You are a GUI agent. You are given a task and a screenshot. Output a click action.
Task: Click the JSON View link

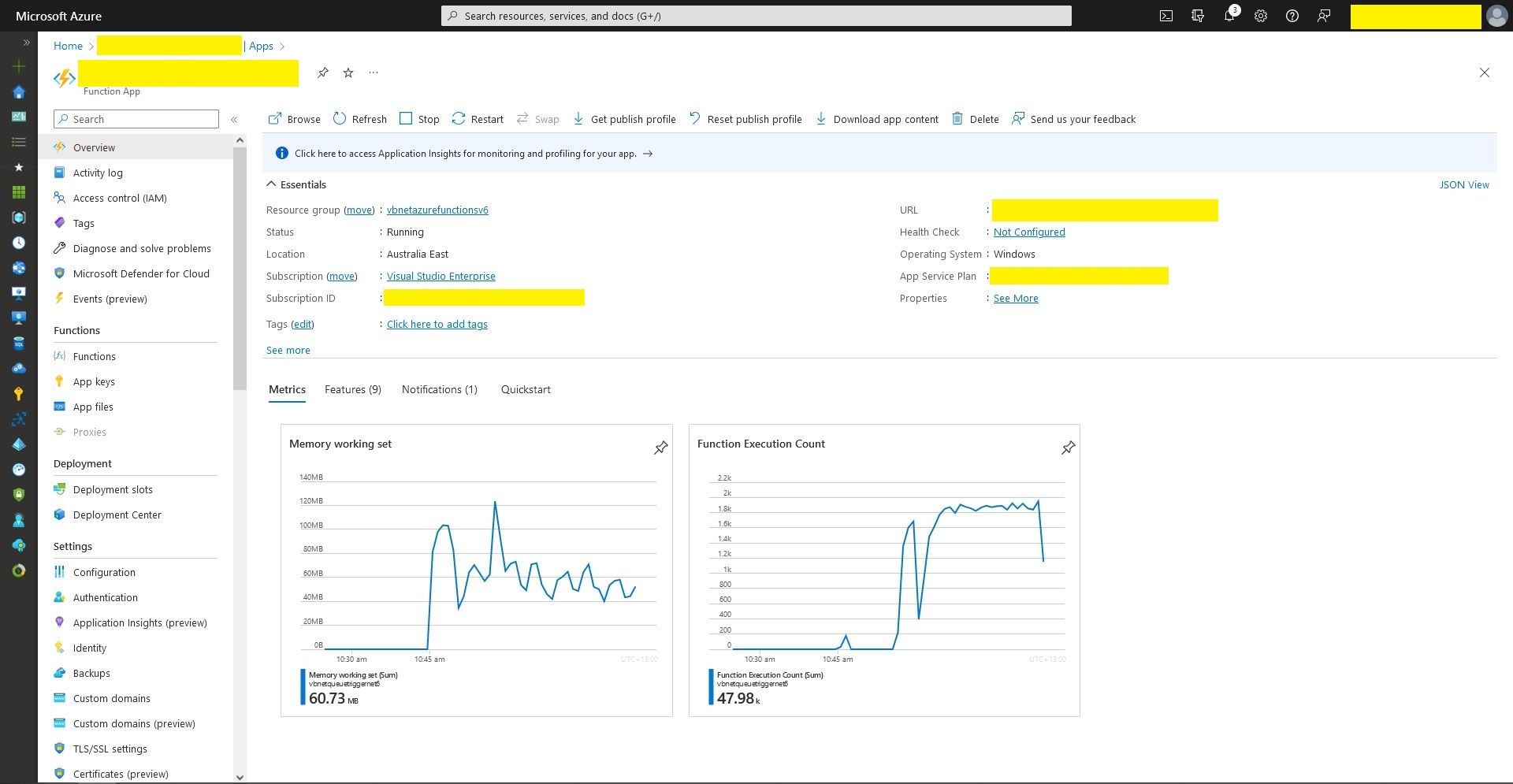point(1463,184)
